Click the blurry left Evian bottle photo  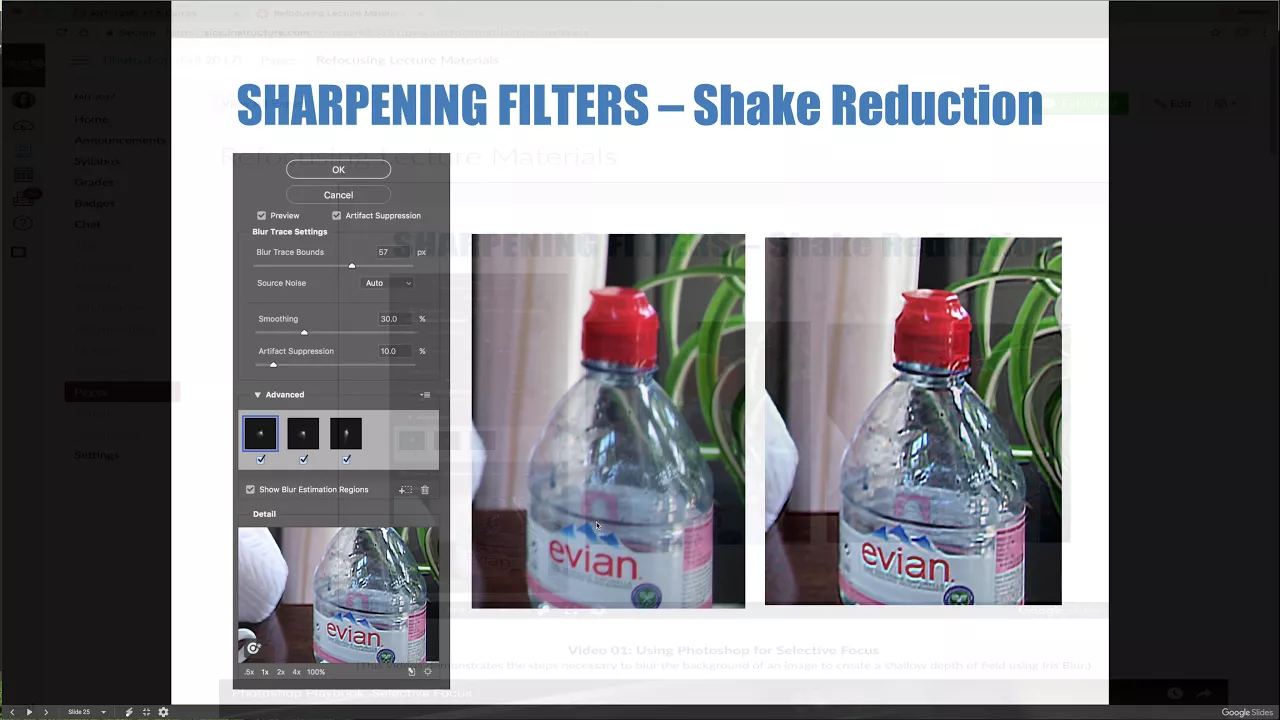[608, 421]
